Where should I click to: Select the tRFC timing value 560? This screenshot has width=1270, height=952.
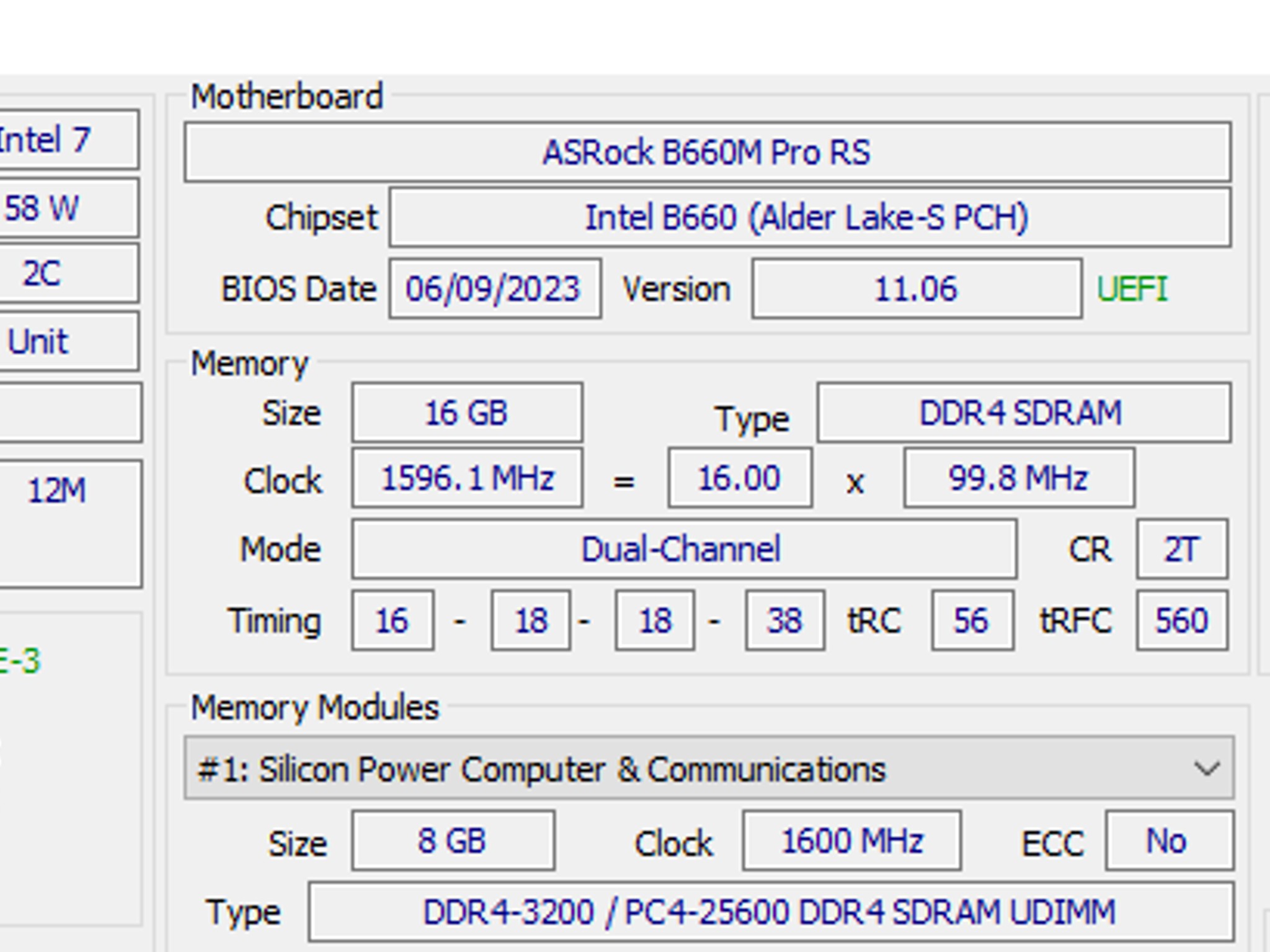(1181, 620)
